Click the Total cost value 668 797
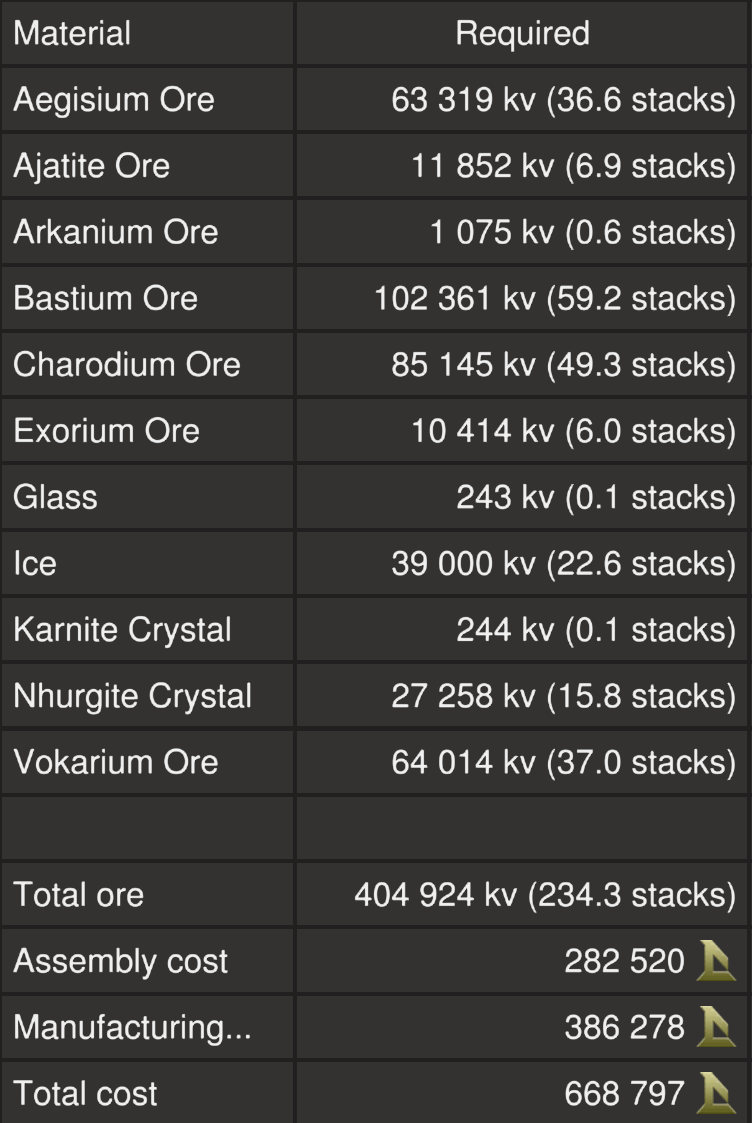The height and width of the screenshot is (1123, 752). [x=625, y=1093]
